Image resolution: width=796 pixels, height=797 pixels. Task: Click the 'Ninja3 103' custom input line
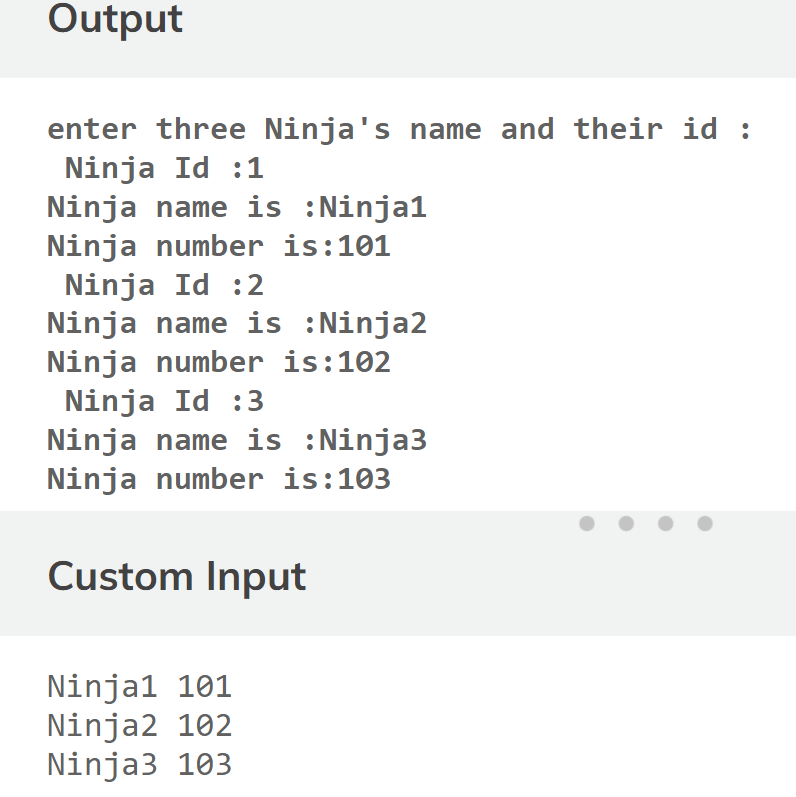[140, 765]
